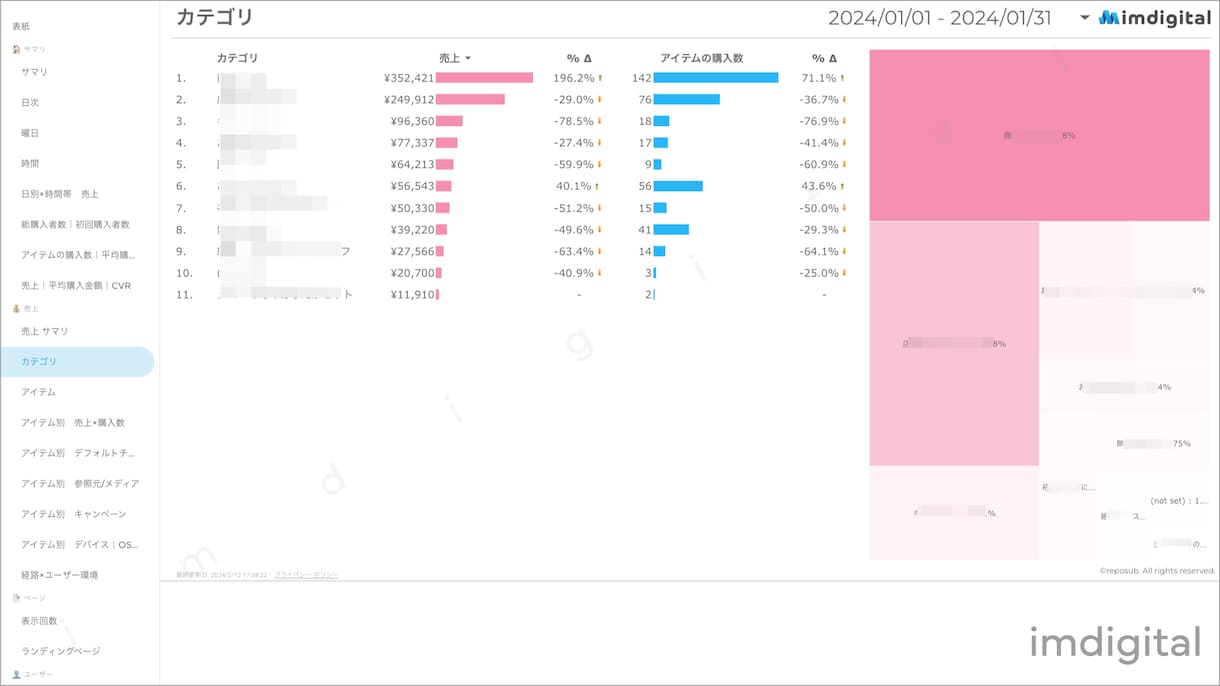Click the (not set) treemap tile
The width and height of the screenshot is (1220, 686).
[1180, 501]
